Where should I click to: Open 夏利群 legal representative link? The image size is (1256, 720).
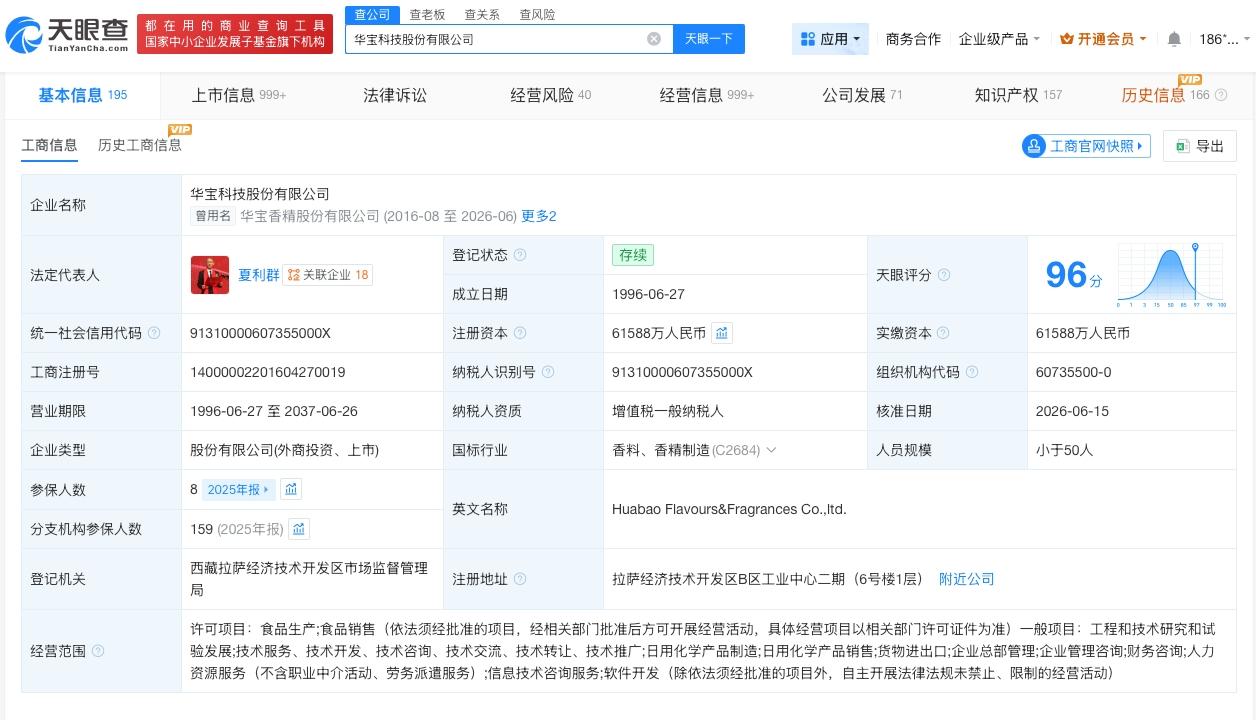click(258, 275)
